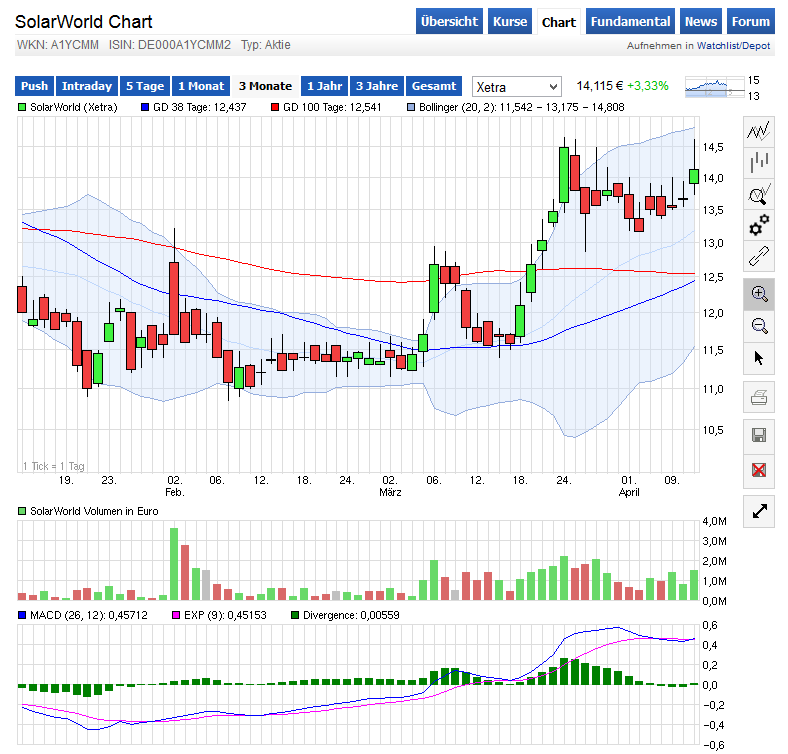Click green SolarWorld (Xetra) legend swatch
Viewport: 788px width, 754px height.
22,107
